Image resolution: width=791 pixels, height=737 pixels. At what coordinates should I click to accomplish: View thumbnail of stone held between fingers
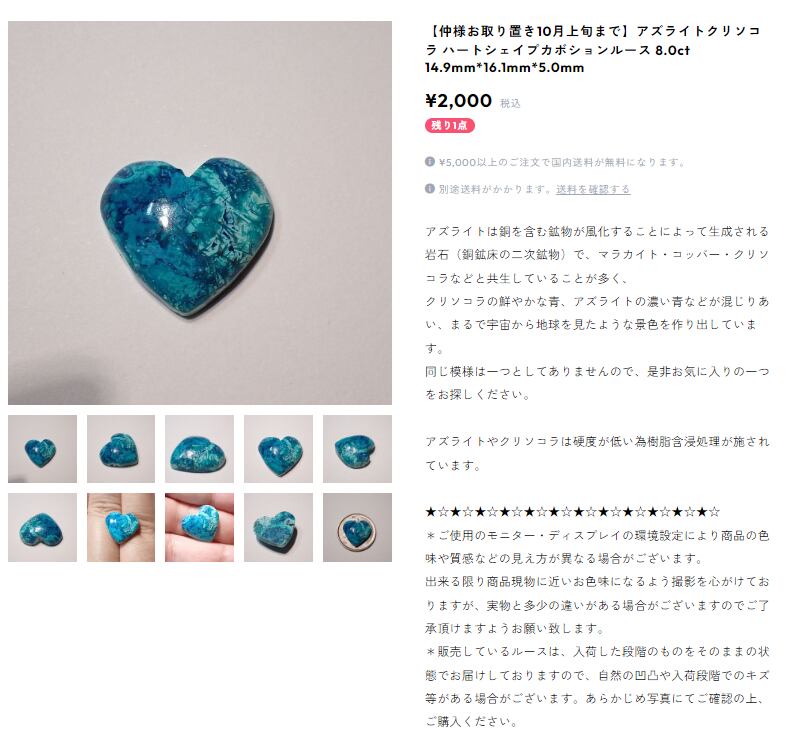tap(121, 528)
